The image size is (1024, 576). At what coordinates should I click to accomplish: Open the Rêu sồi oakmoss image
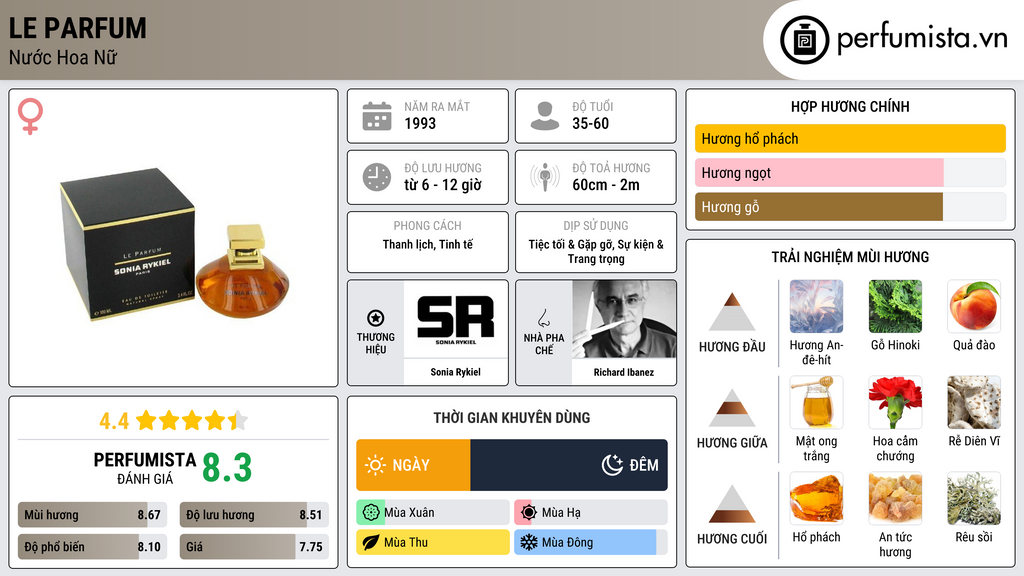tap(974, 498)
